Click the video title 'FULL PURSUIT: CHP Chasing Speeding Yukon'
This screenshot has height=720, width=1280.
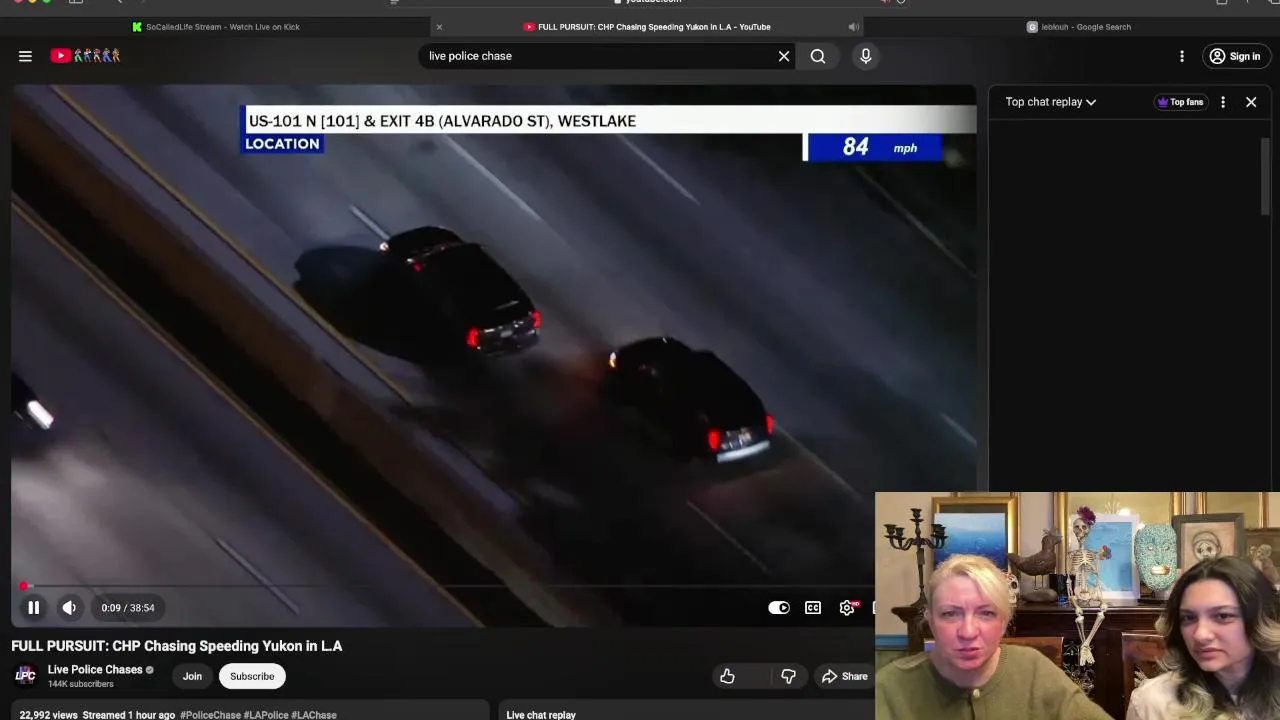[x=177, y=646]
